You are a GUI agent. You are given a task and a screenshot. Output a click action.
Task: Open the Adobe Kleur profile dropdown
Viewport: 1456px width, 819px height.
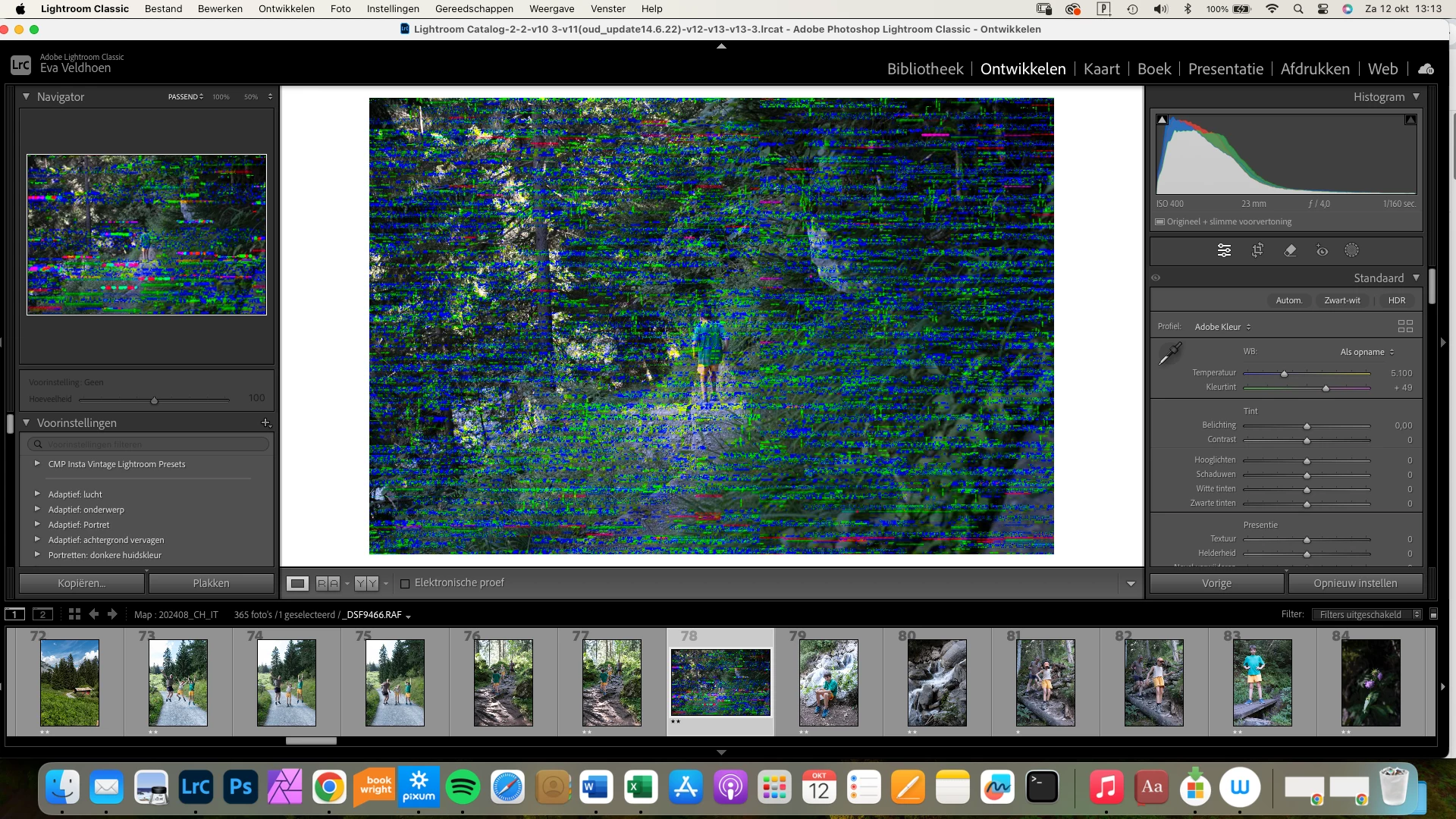tap(1222, 327)
